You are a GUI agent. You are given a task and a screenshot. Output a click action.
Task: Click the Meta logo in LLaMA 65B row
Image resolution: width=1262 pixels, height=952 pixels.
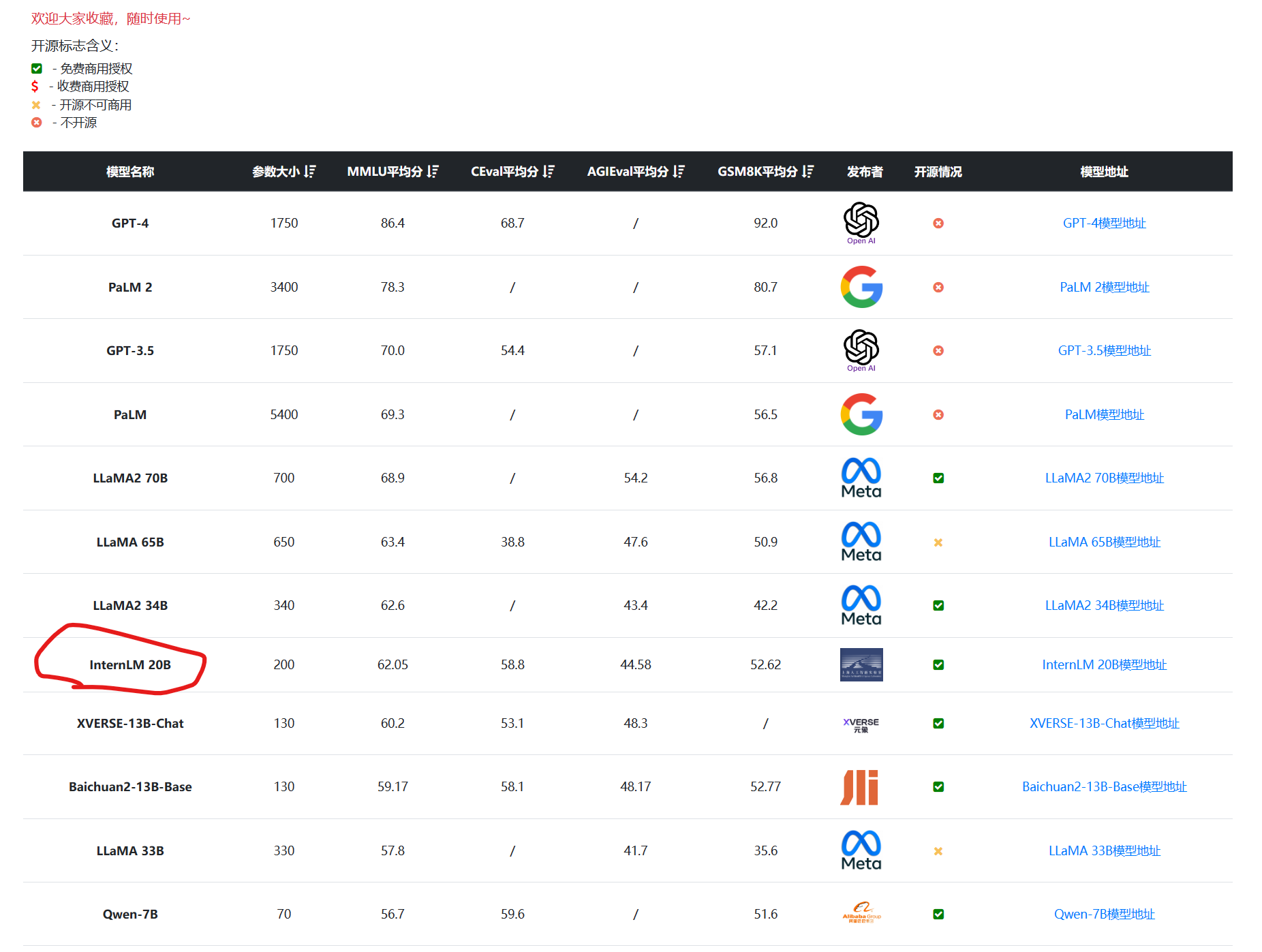coord(861,542)
